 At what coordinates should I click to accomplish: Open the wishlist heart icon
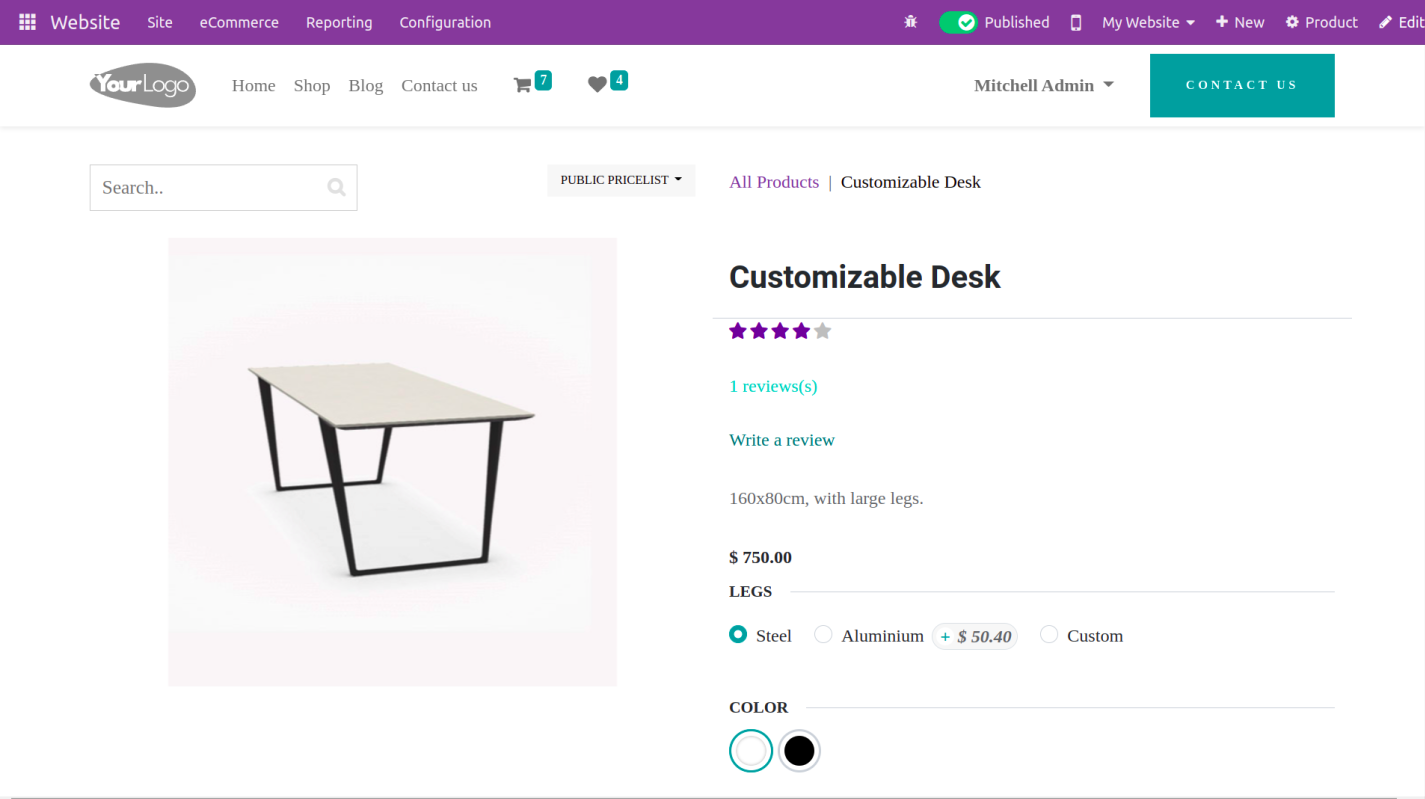(x=597, y=85)
